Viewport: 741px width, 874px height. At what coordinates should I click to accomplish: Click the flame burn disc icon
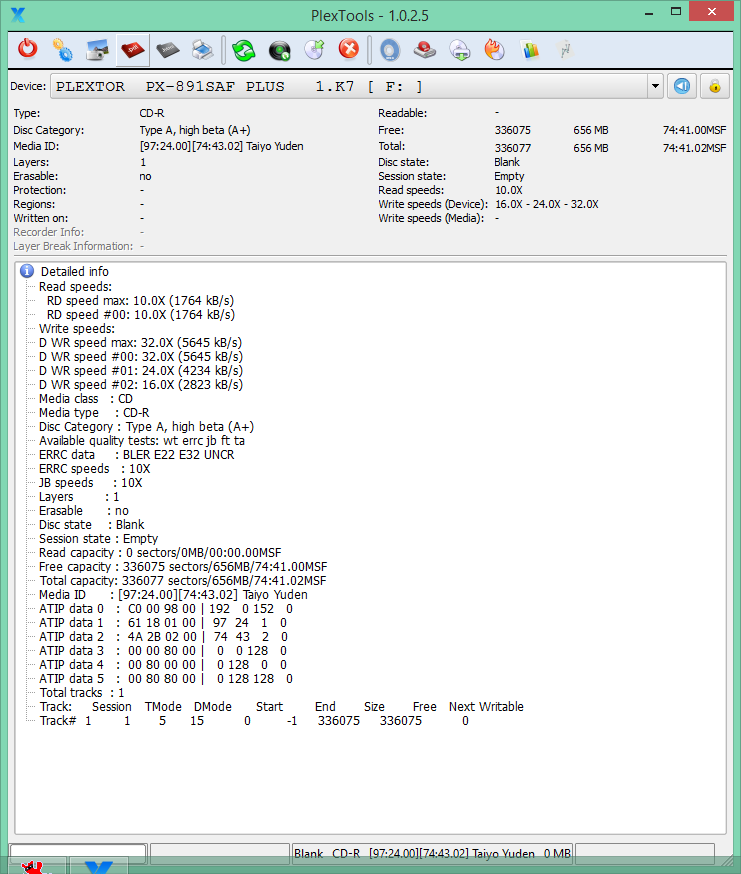pos(495,50)
